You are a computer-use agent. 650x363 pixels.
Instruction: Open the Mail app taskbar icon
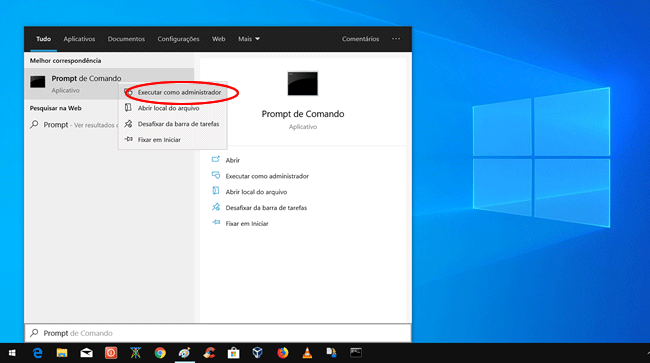point(86,353)
